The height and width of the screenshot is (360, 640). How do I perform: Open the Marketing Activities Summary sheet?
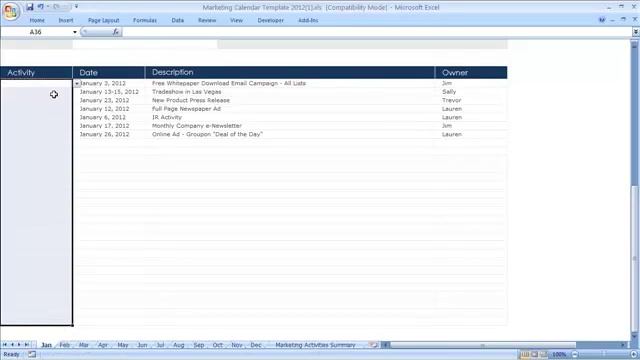click(x=315, y=345)
